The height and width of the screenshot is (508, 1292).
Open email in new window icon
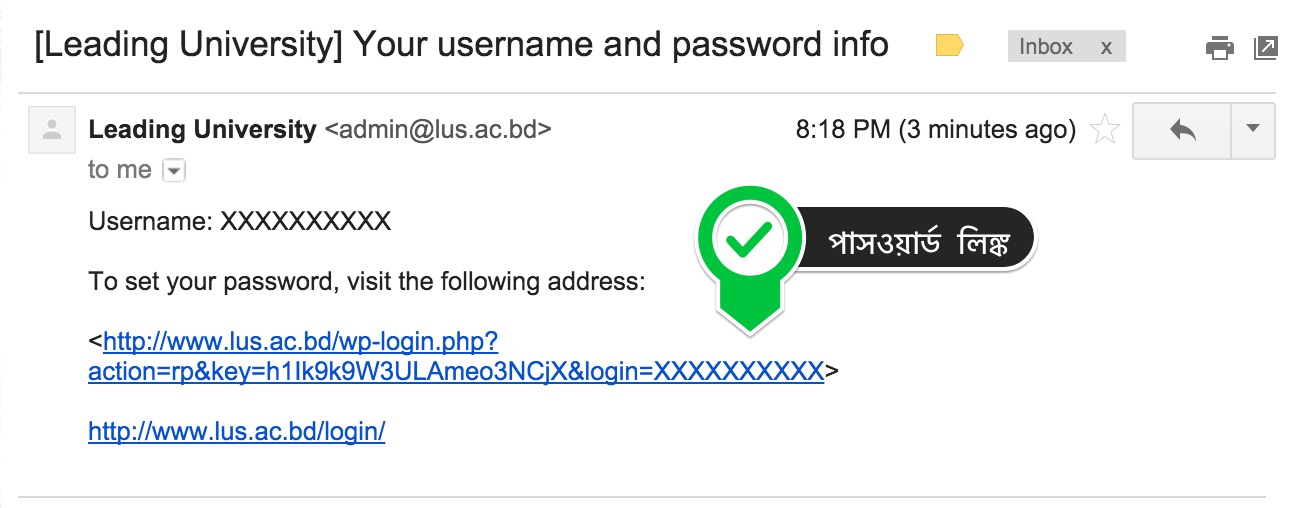pyautogui.click(x=1265, y=47)
